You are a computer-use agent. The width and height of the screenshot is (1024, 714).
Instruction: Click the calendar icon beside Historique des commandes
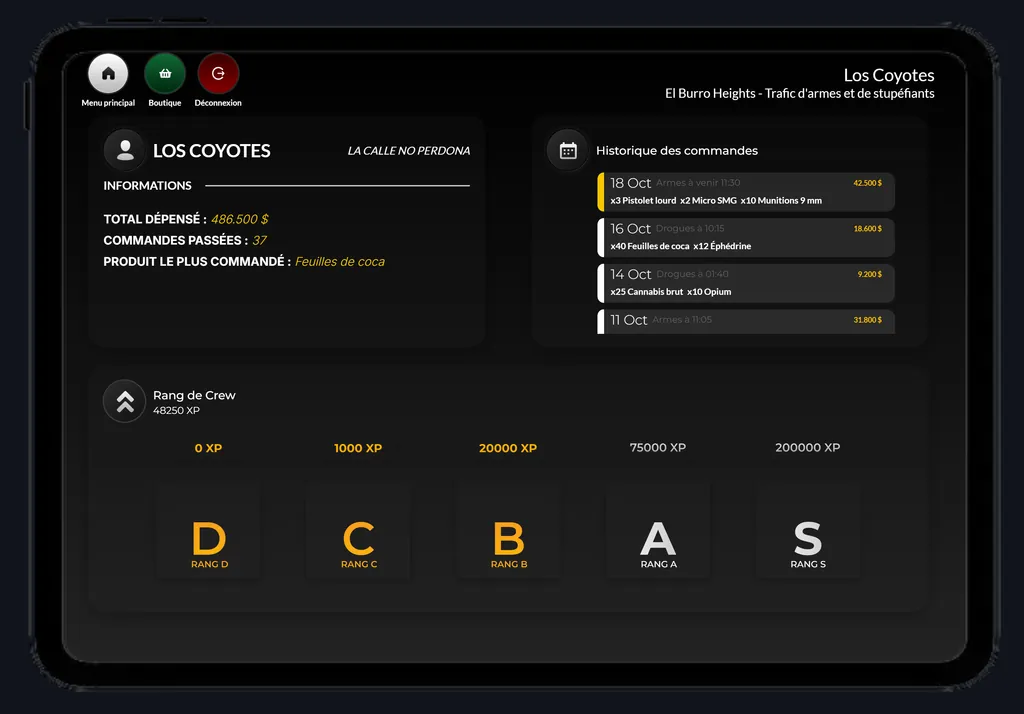(x=568, y=151)
